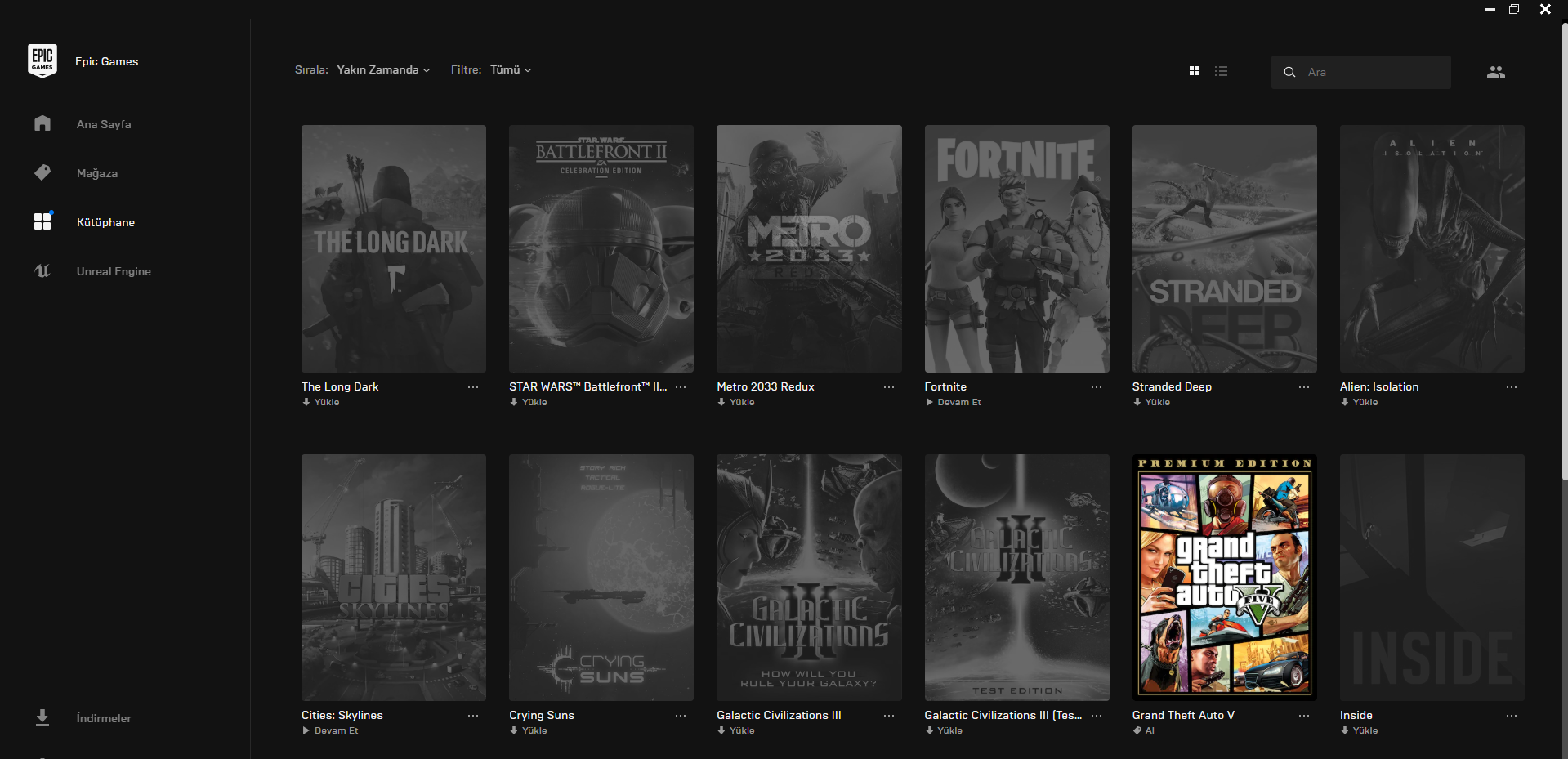This screenshot has width=1568, height=759.
Task: Click the Alien: Isolation title text
Action: click(x=1379, y=386)
